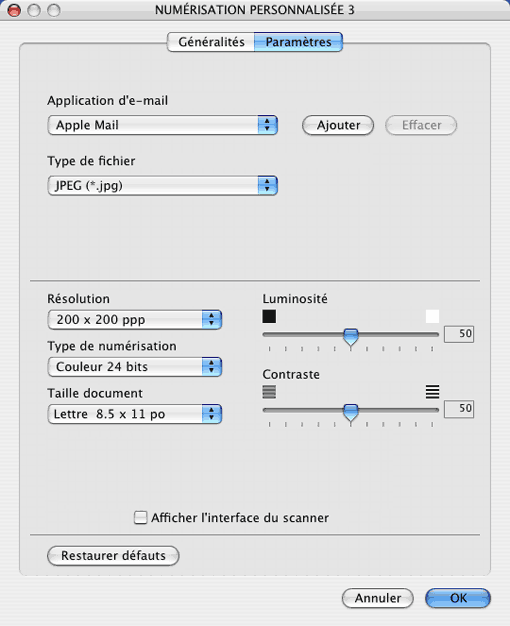Click the Contraste value field showing 50
Viewport: 510px width, 626px height.
459,409
